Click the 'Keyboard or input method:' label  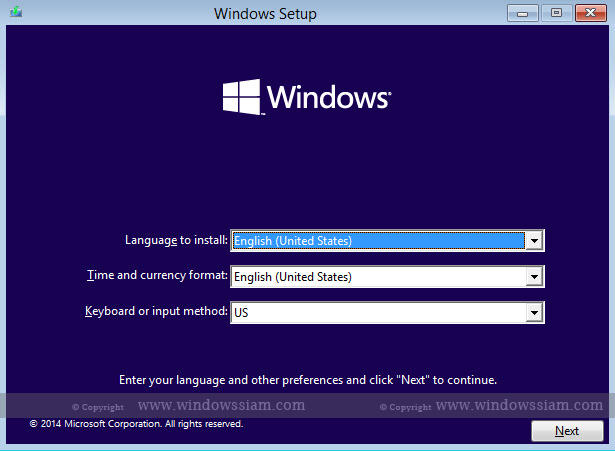tap(156, 311)
